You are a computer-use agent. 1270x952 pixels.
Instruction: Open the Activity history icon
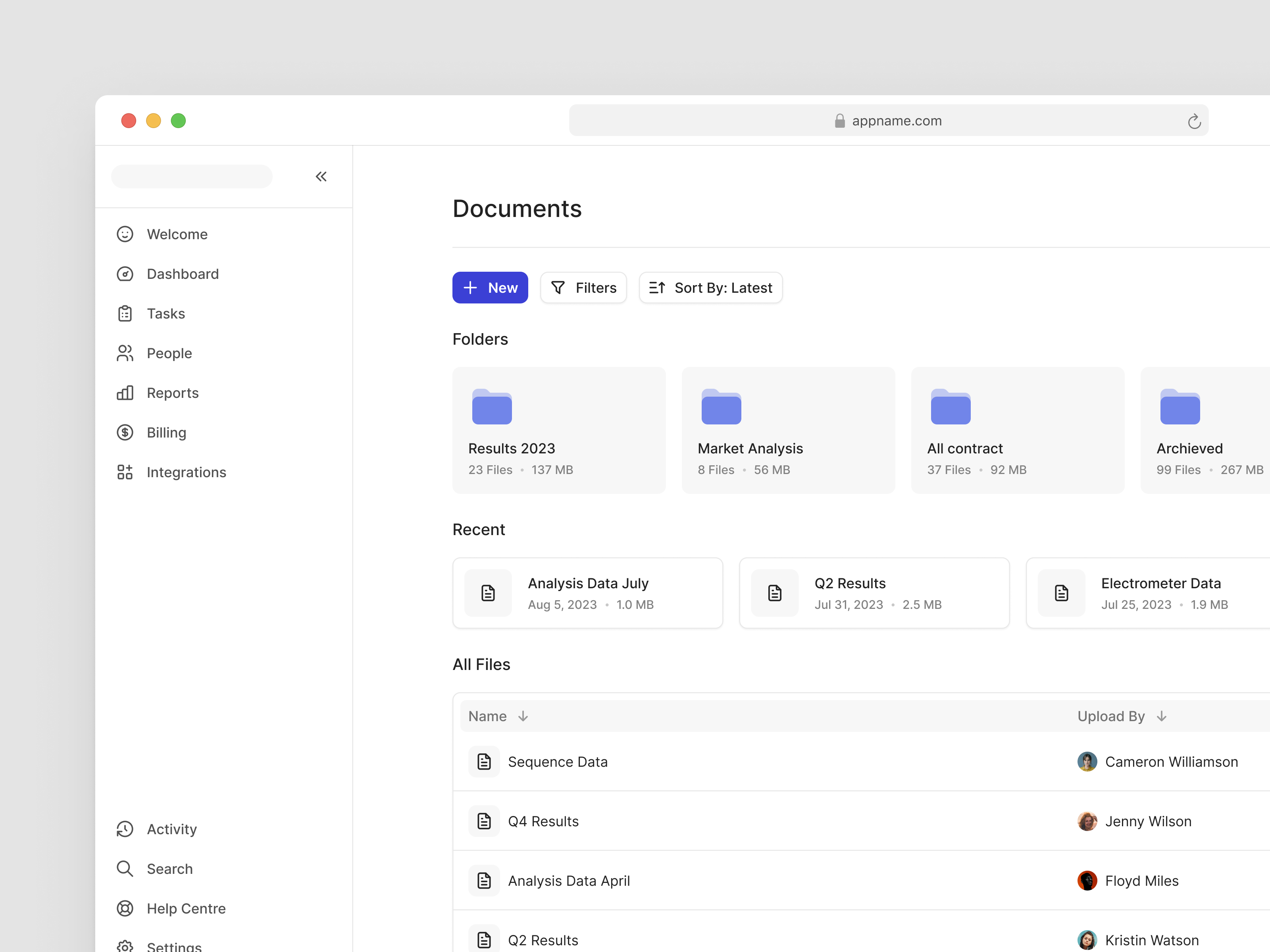click(x=125, y=829)
